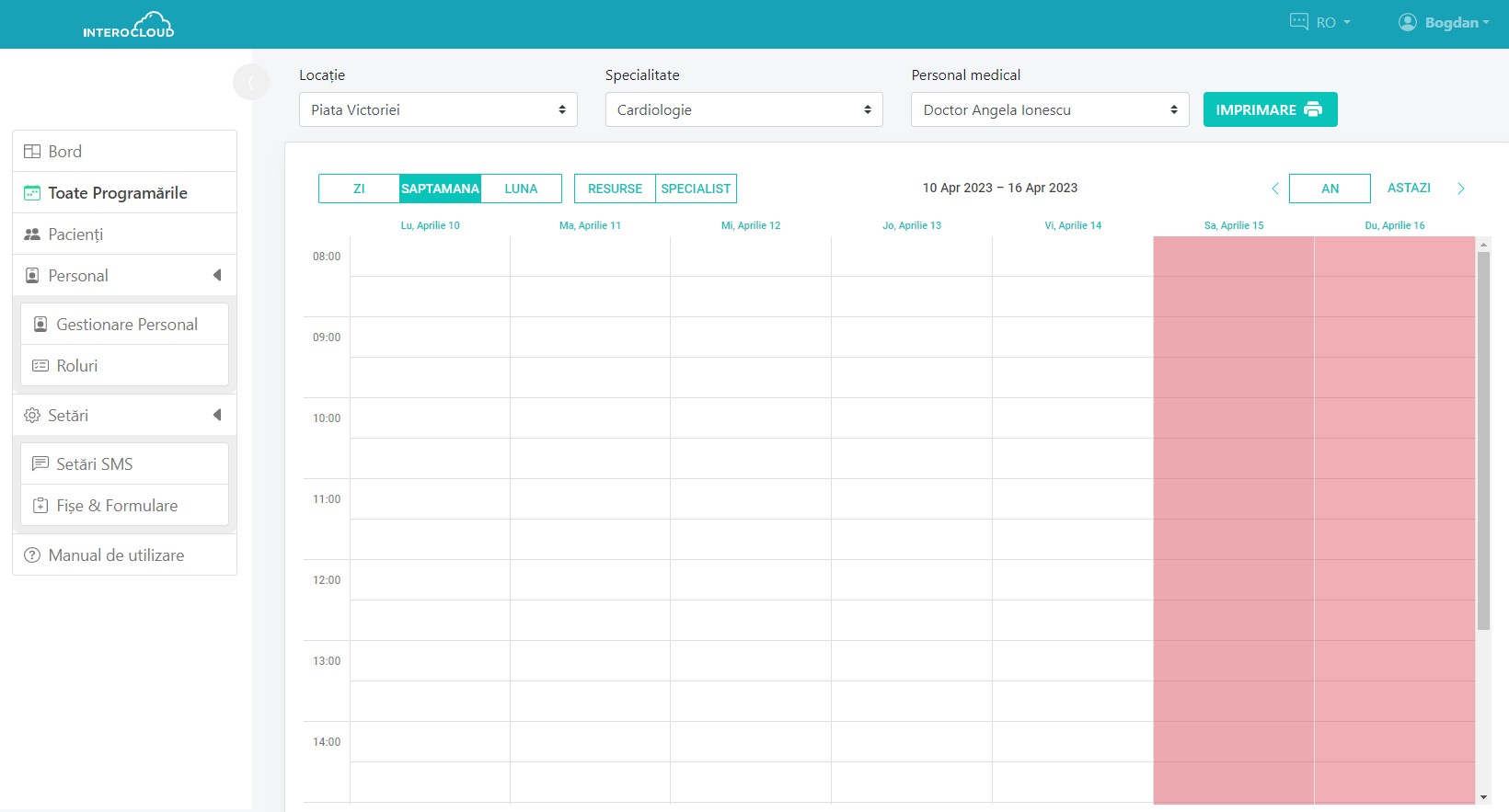Open the Personal medical doctor dropdown
The image size is (1509, 812).
[1050, 109]
